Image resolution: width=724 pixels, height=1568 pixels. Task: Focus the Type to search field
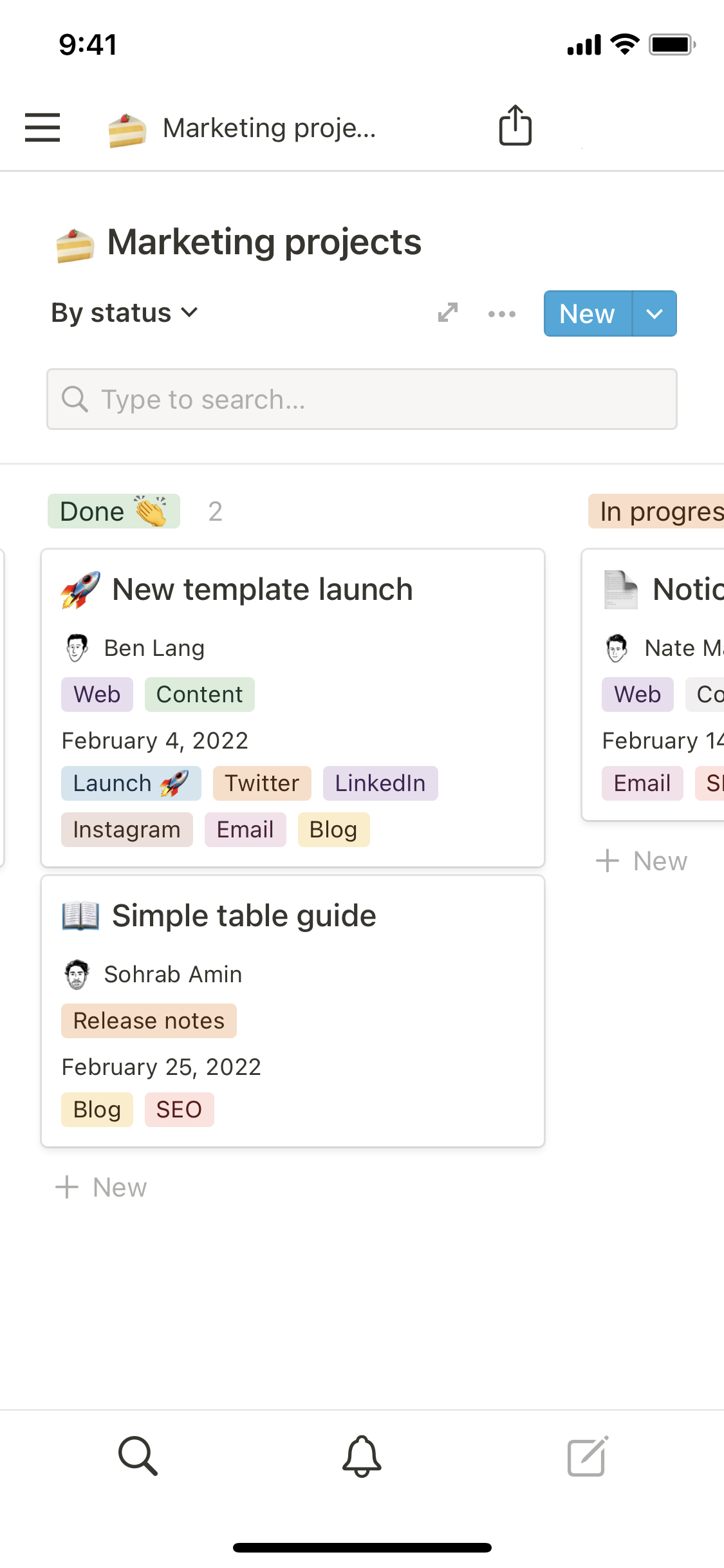coord(362,400)
